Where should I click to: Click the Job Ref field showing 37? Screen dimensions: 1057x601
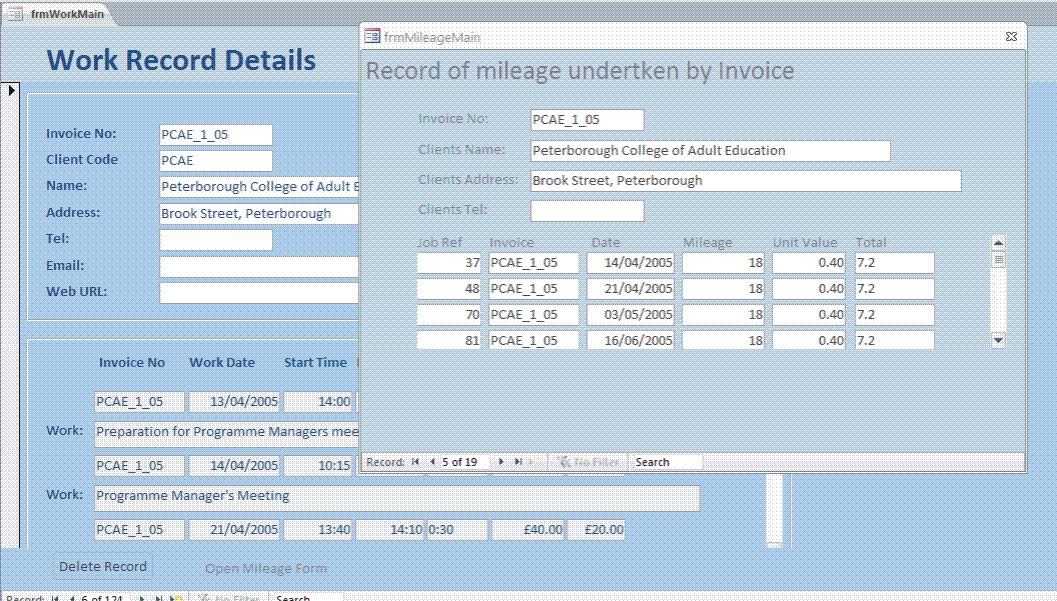(x=449, y=263)
